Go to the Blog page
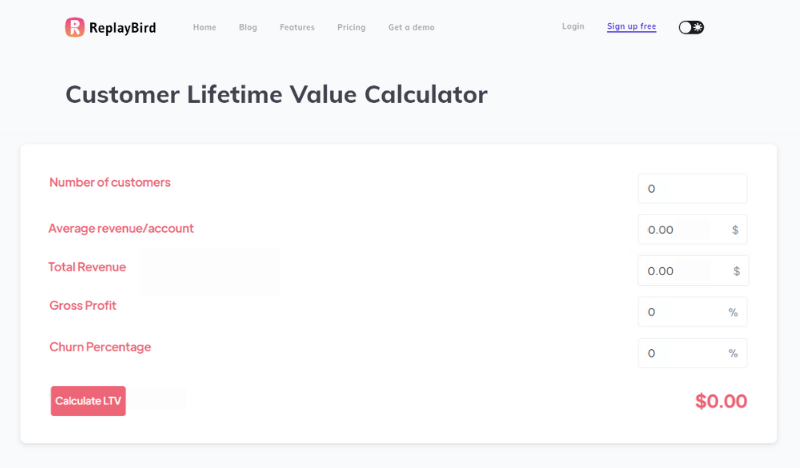The image size is (800, 468). [248, 27]
